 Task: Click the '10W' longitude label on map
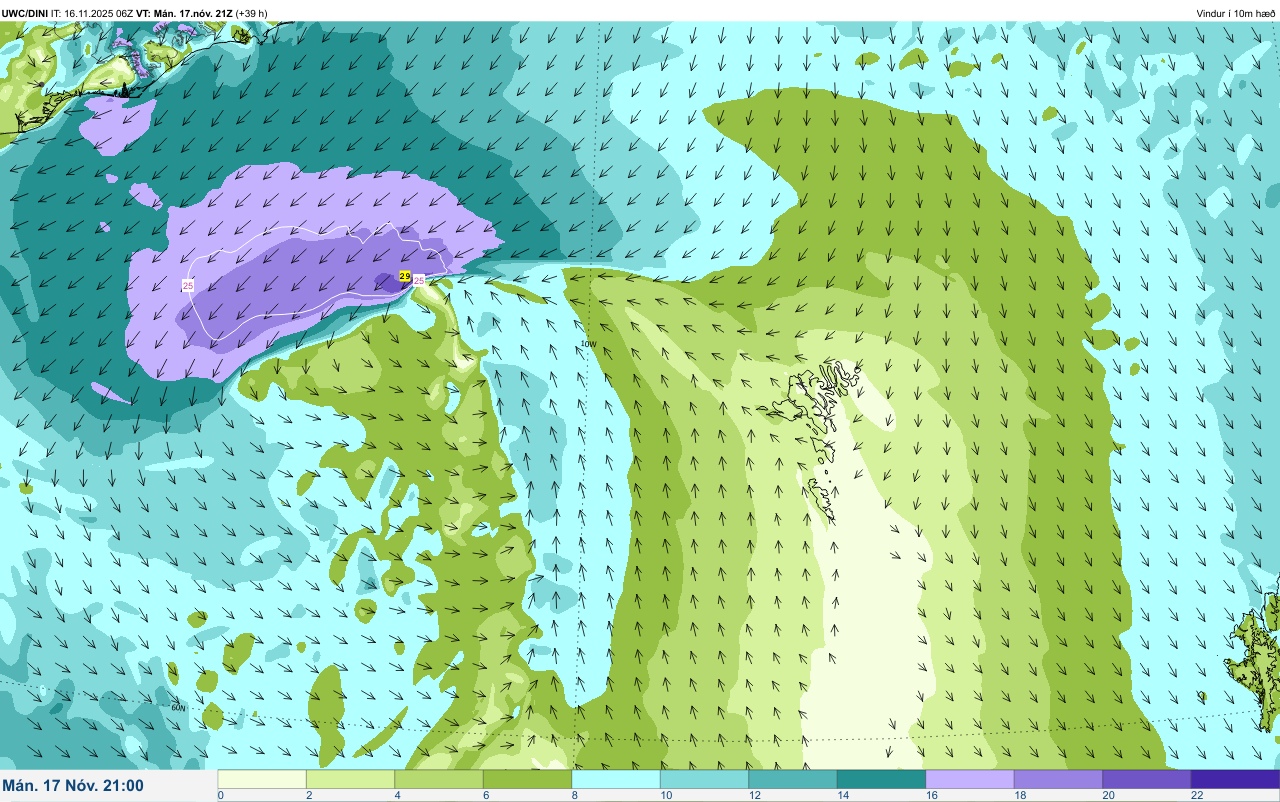[588, 344]
